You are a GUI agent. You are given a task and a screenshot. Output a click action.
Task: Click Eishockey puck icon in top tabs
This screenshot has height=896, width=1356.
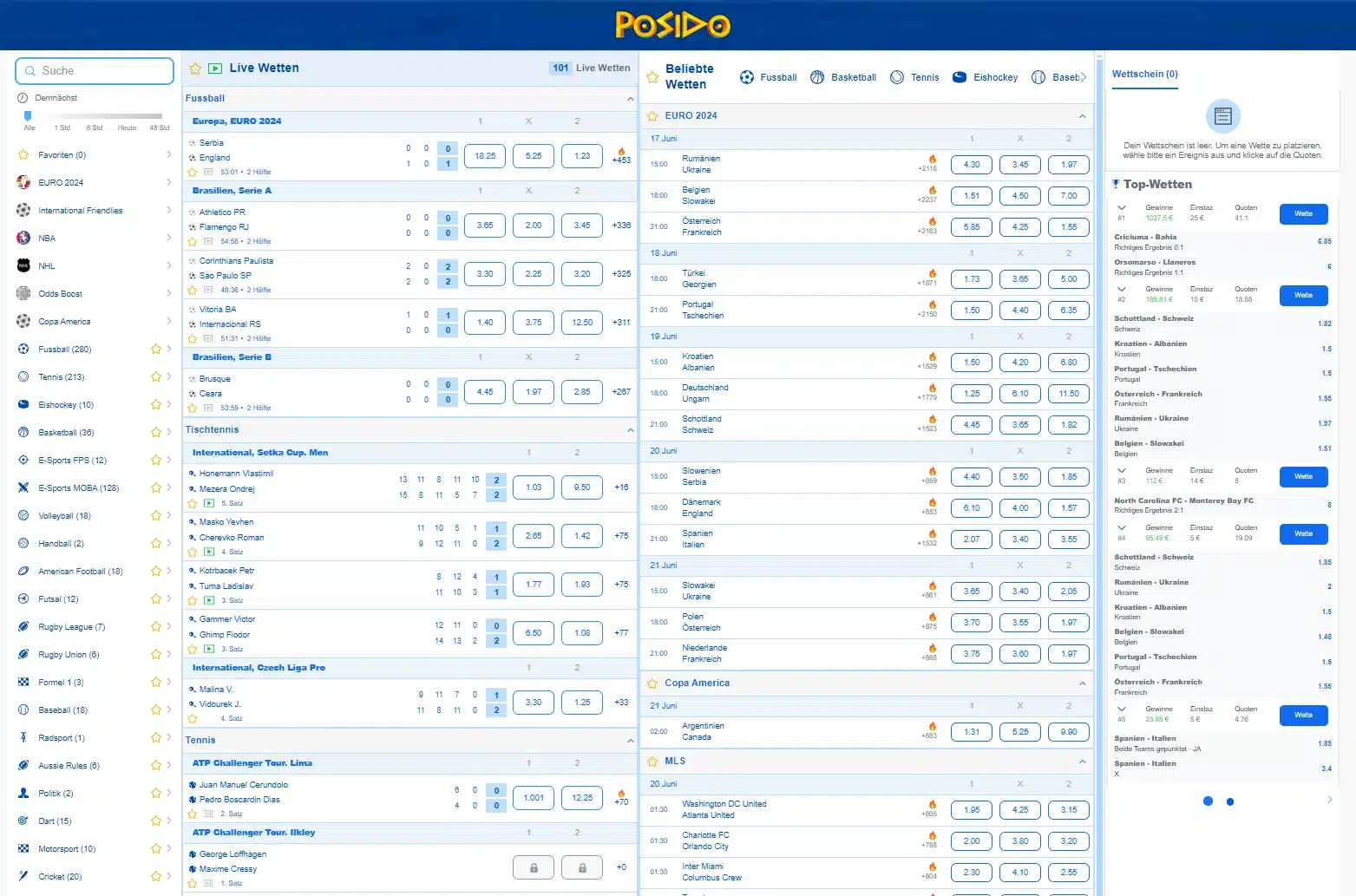[x=960, y=77]
